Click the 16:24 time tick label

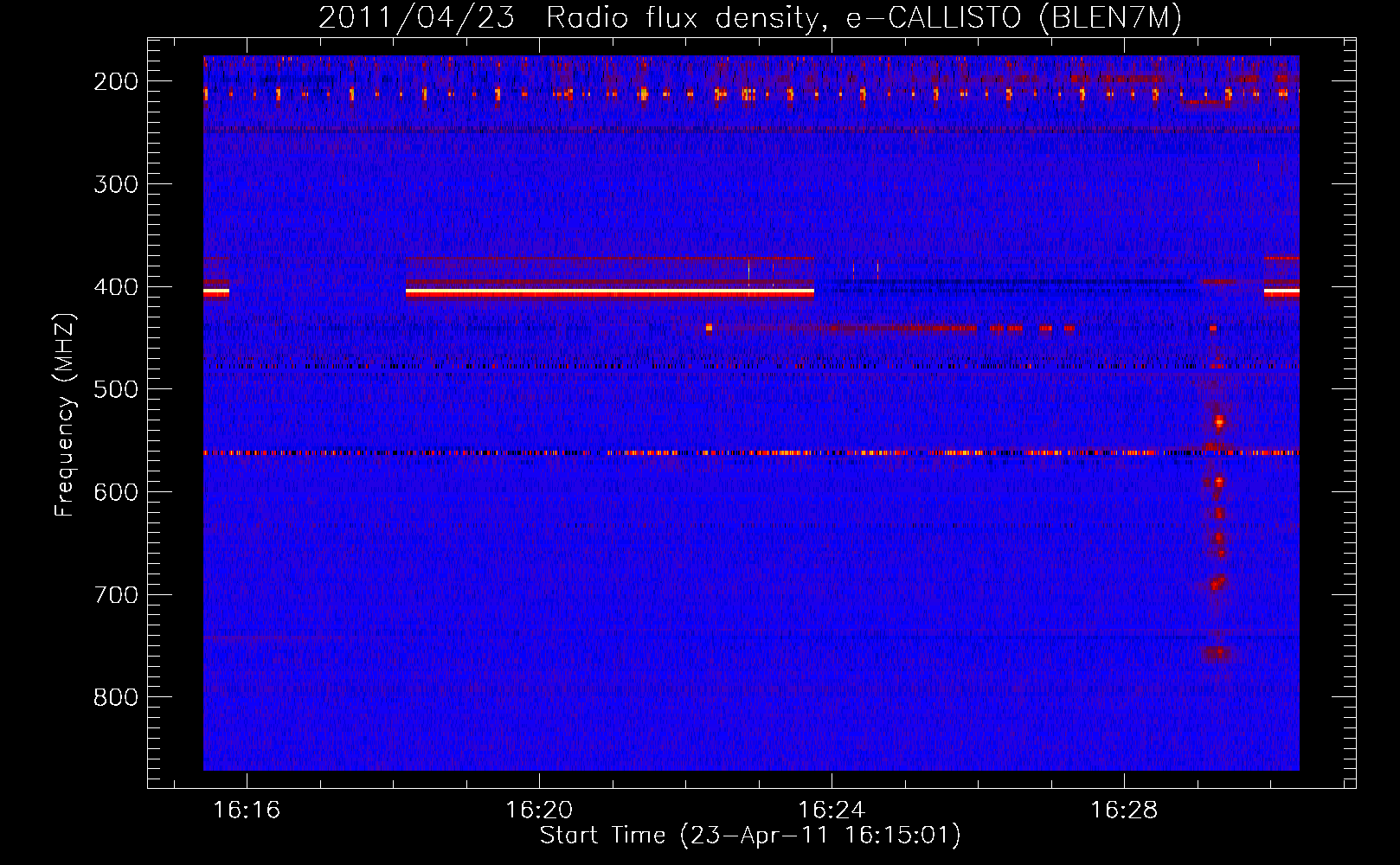pyautogui.click(x=832, y=810)
